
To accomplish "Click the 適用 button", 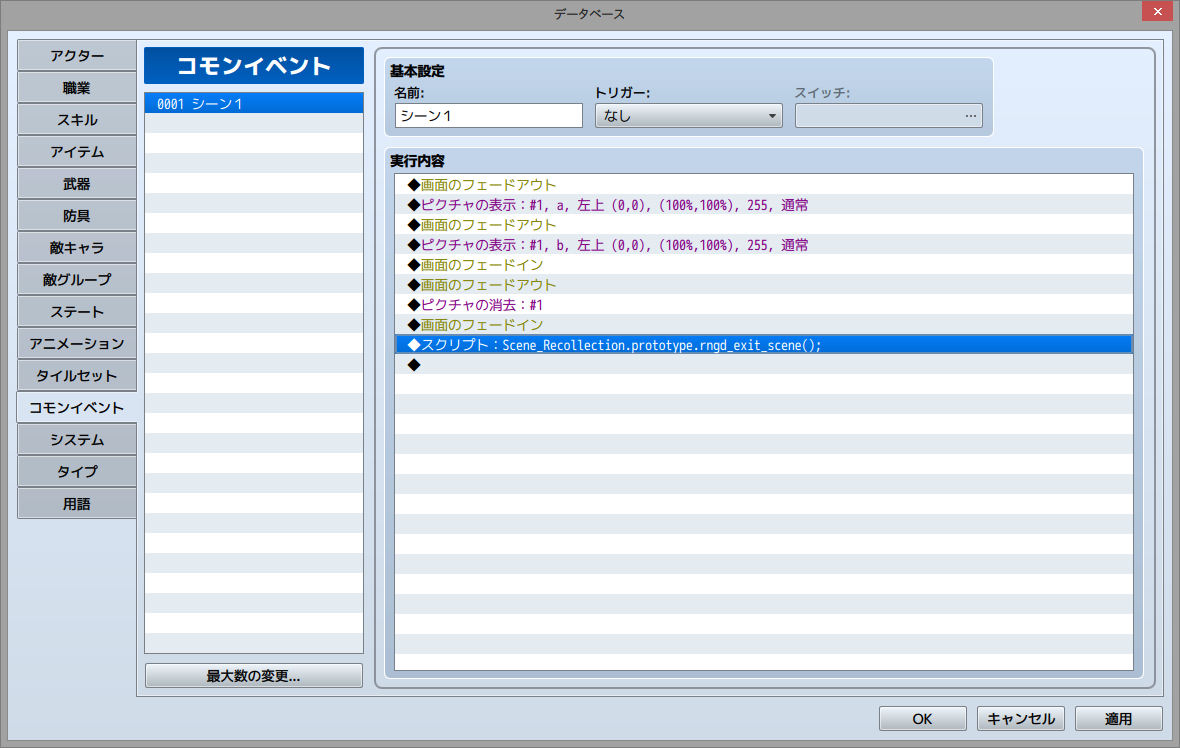I will click(x=1118, y=719).
